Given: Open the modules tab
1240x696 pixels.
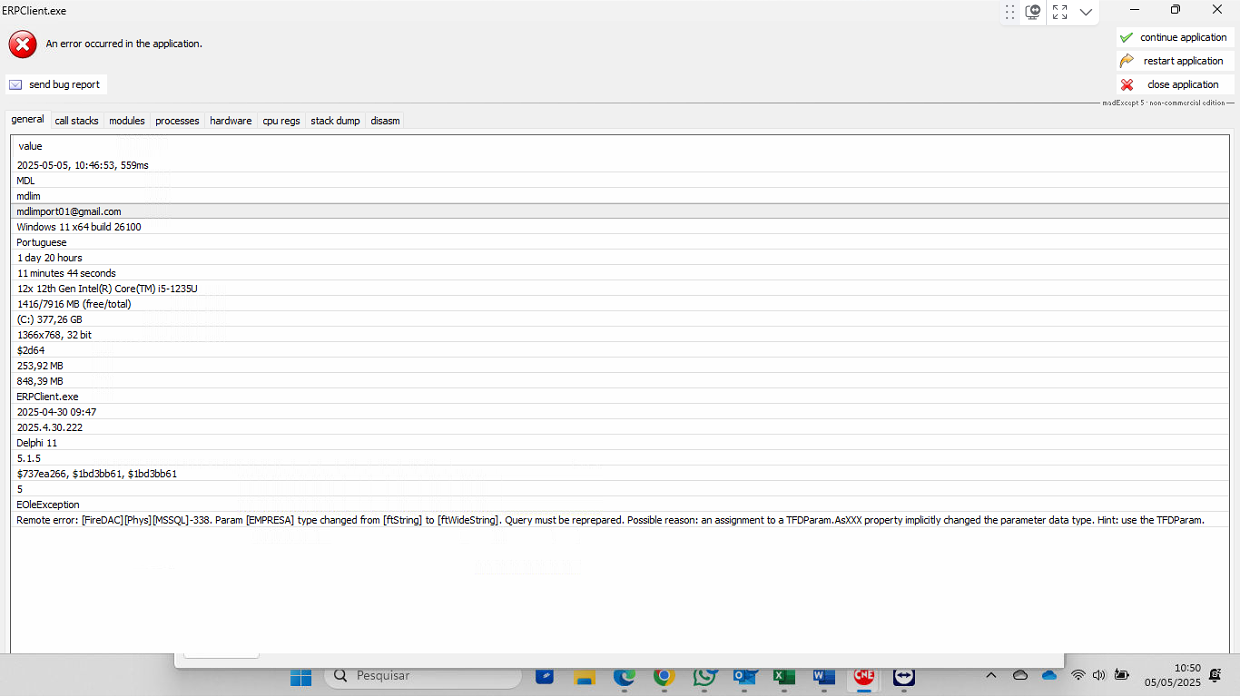Looking at the screenshot, I should [x=127, y=121].
